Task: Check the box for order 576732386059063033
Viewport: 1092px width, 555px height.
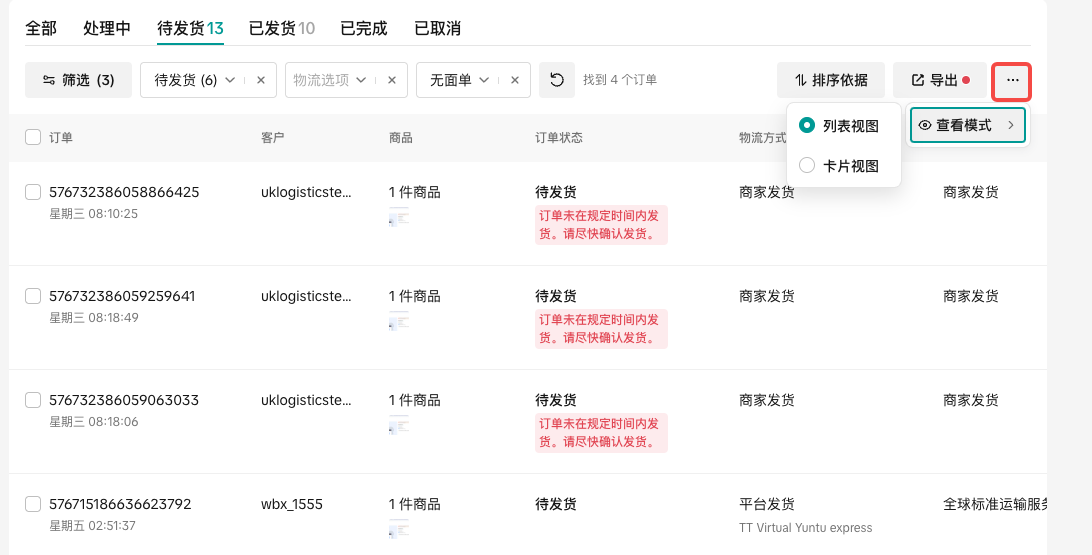Action: (x=33, y=400)
